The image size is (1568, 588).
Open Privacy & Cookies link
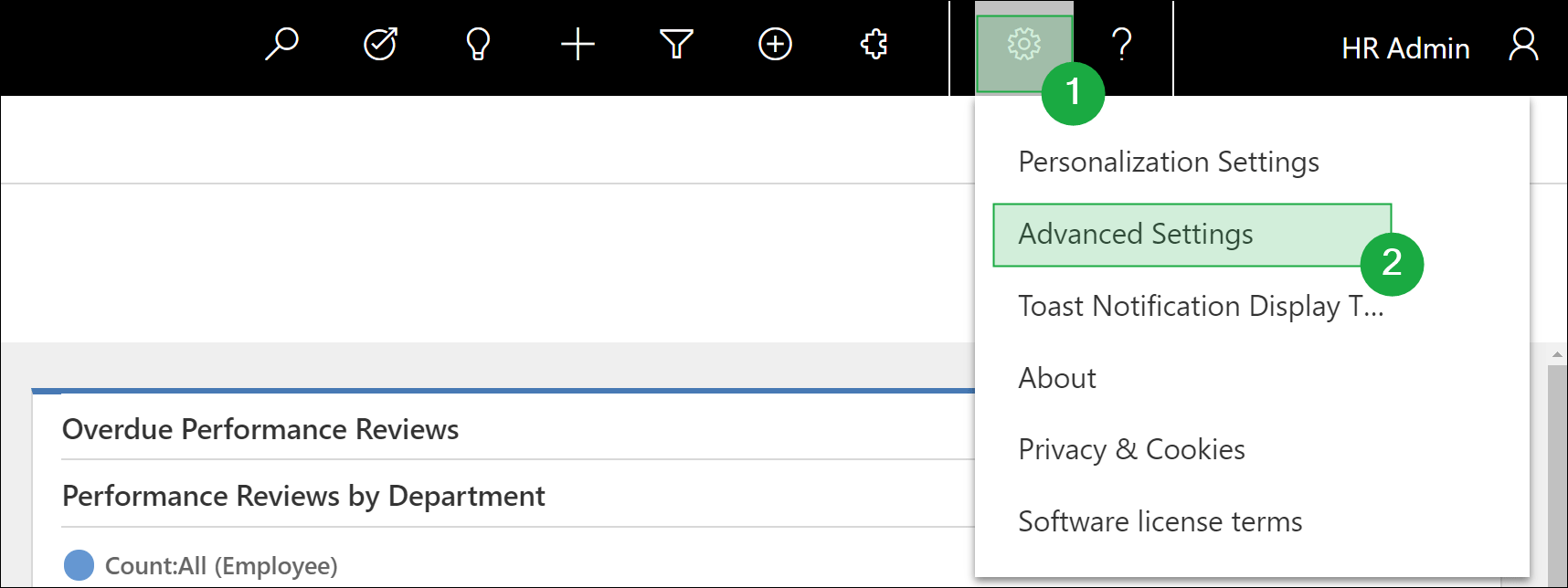(1131, 449)
